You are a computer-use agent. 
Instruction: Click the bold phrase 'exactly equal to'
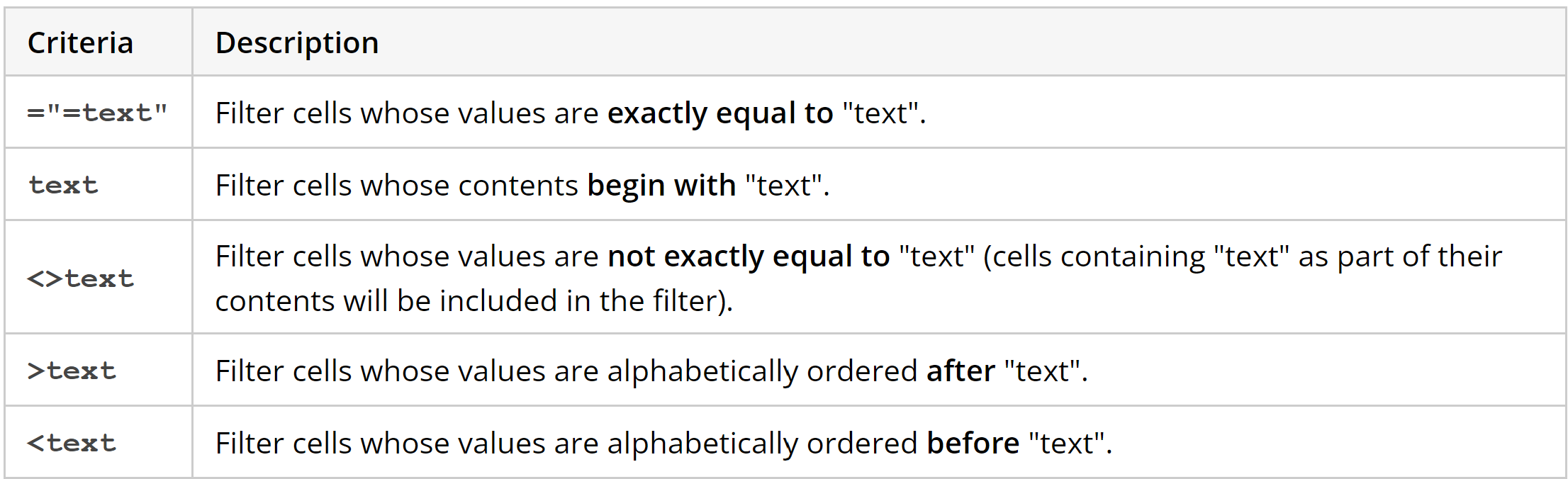click(719, 113)
